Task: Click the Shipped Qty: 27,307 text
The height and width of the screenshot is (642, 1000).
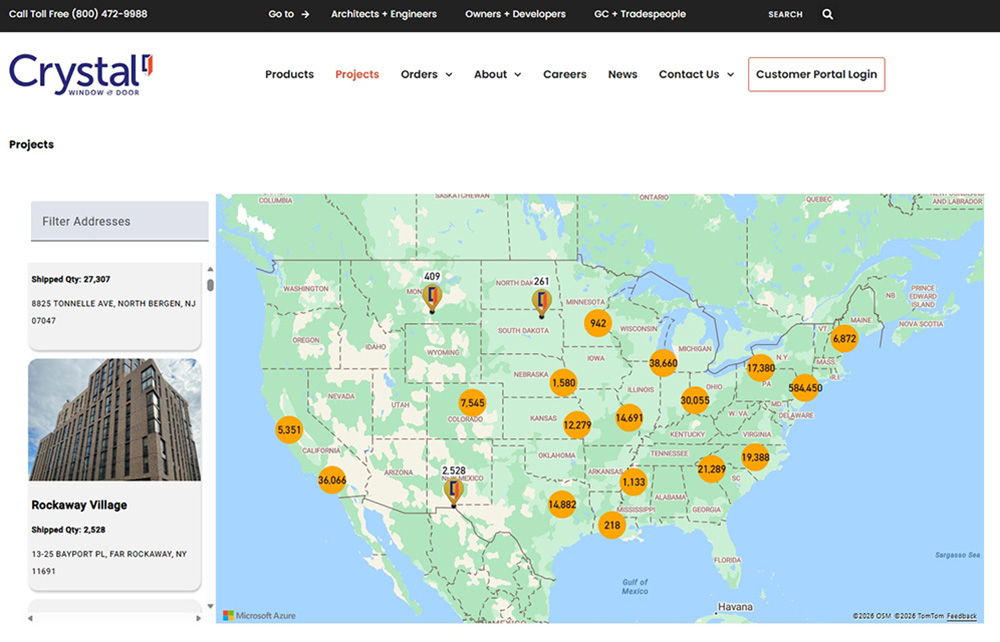Action: pos(71,279)
